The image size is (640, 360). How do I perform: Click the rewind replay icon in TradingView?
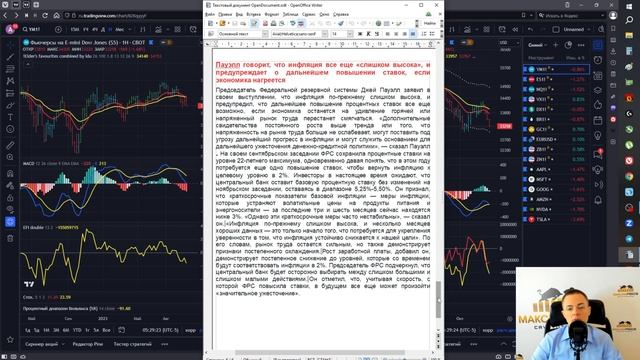click(515, 29)
